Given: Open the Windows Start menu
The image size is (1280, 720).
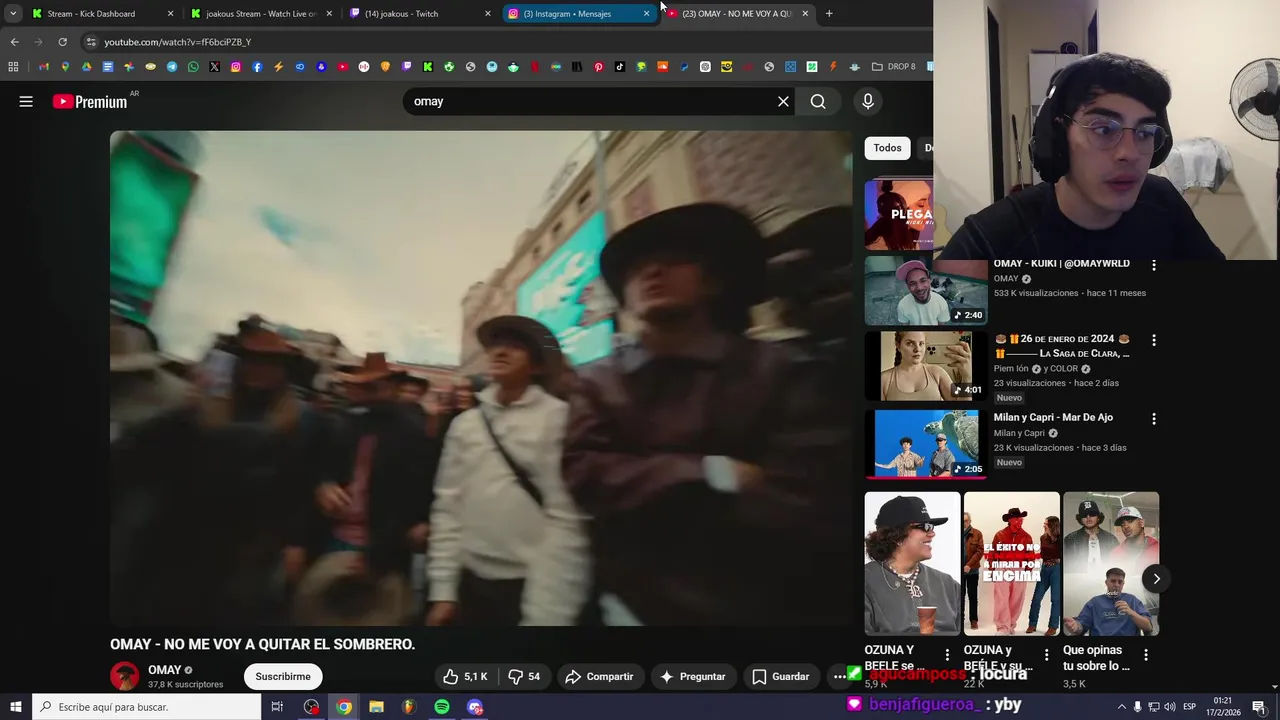Looking at the screenshot, I should pyautogui.click(x=15, y=707).
